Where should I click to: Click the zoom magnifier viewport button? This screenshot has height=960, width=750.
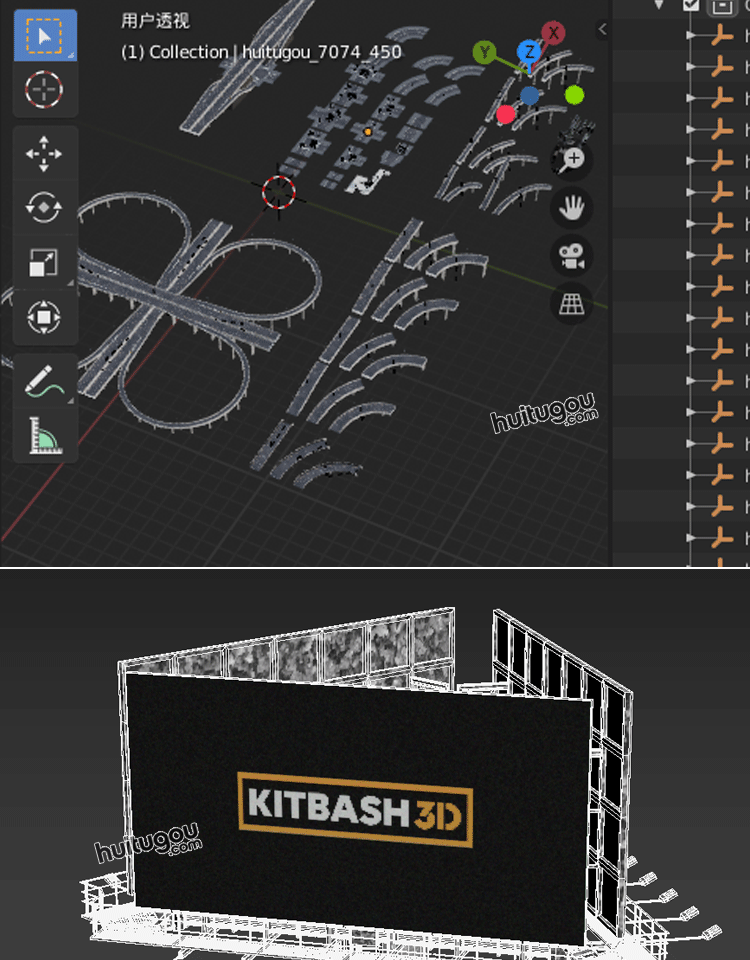click(571, 160)
